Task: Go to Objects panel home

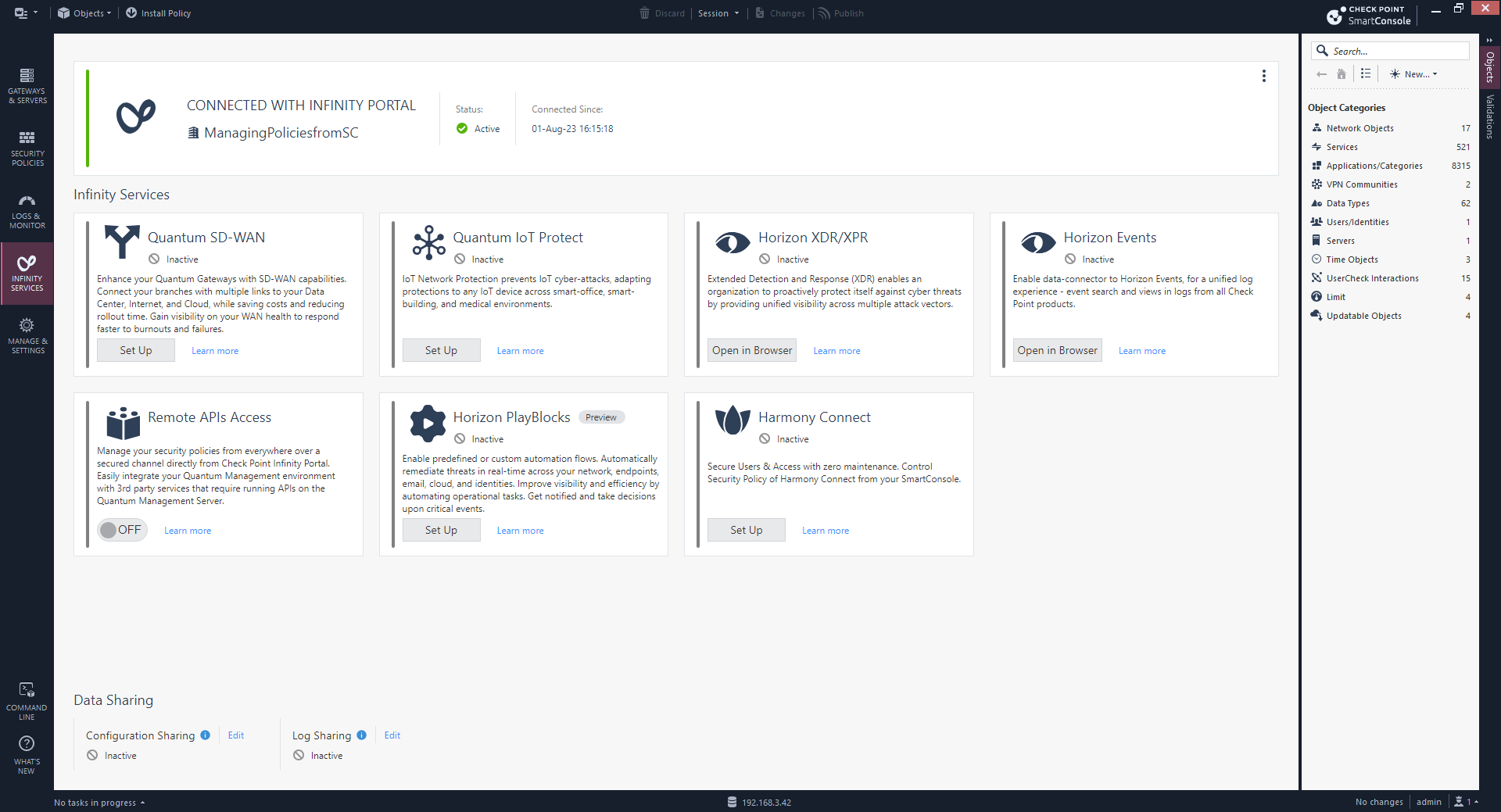Action: 1342,74
